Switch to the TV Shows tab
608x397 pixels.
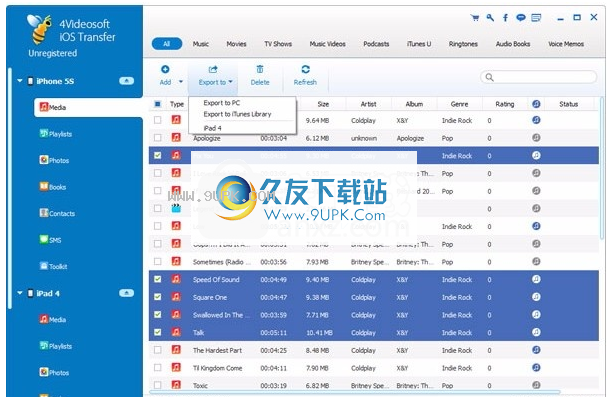coord(278,44)
